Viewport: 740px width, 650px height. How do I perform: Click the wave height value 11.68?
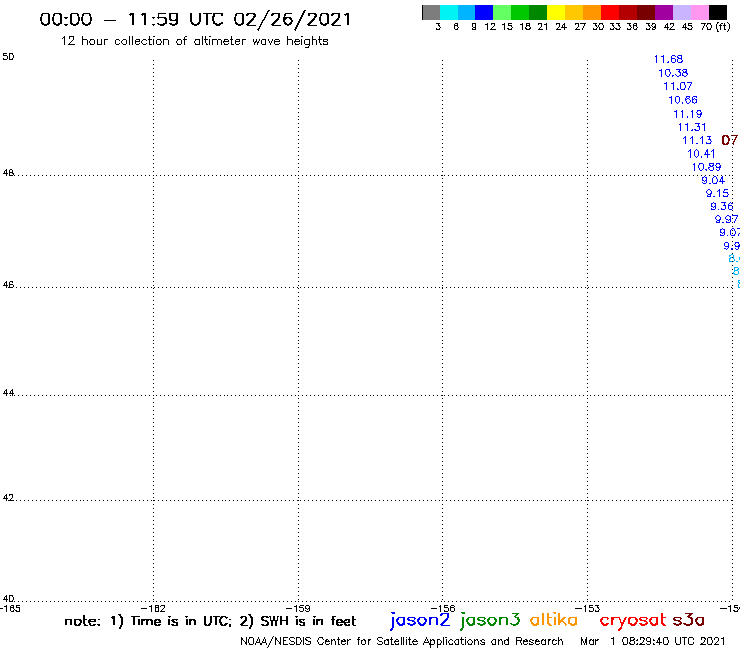668,59
